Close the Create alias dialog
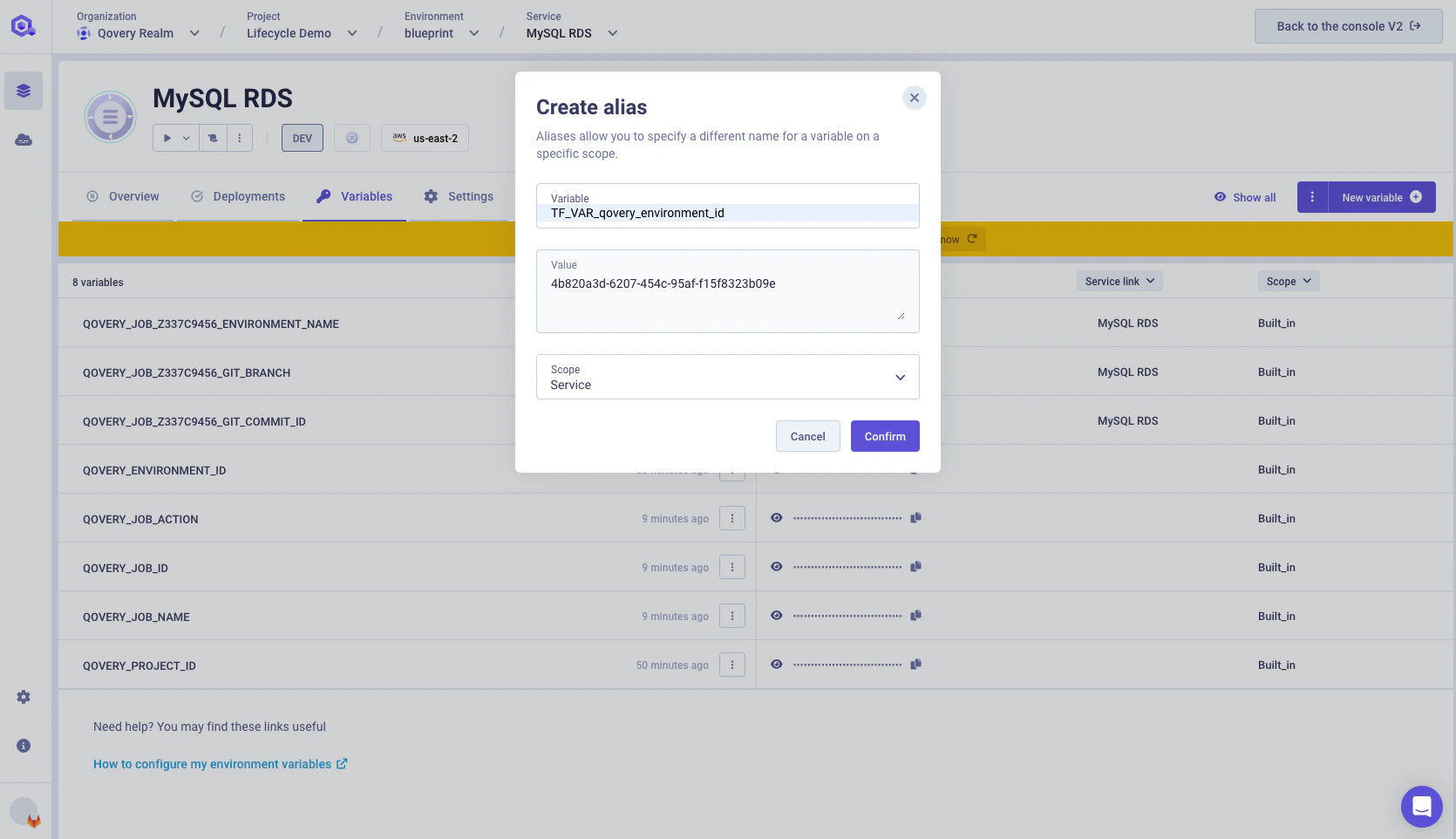The image size is (1456, 839). [x=914, y=98]
